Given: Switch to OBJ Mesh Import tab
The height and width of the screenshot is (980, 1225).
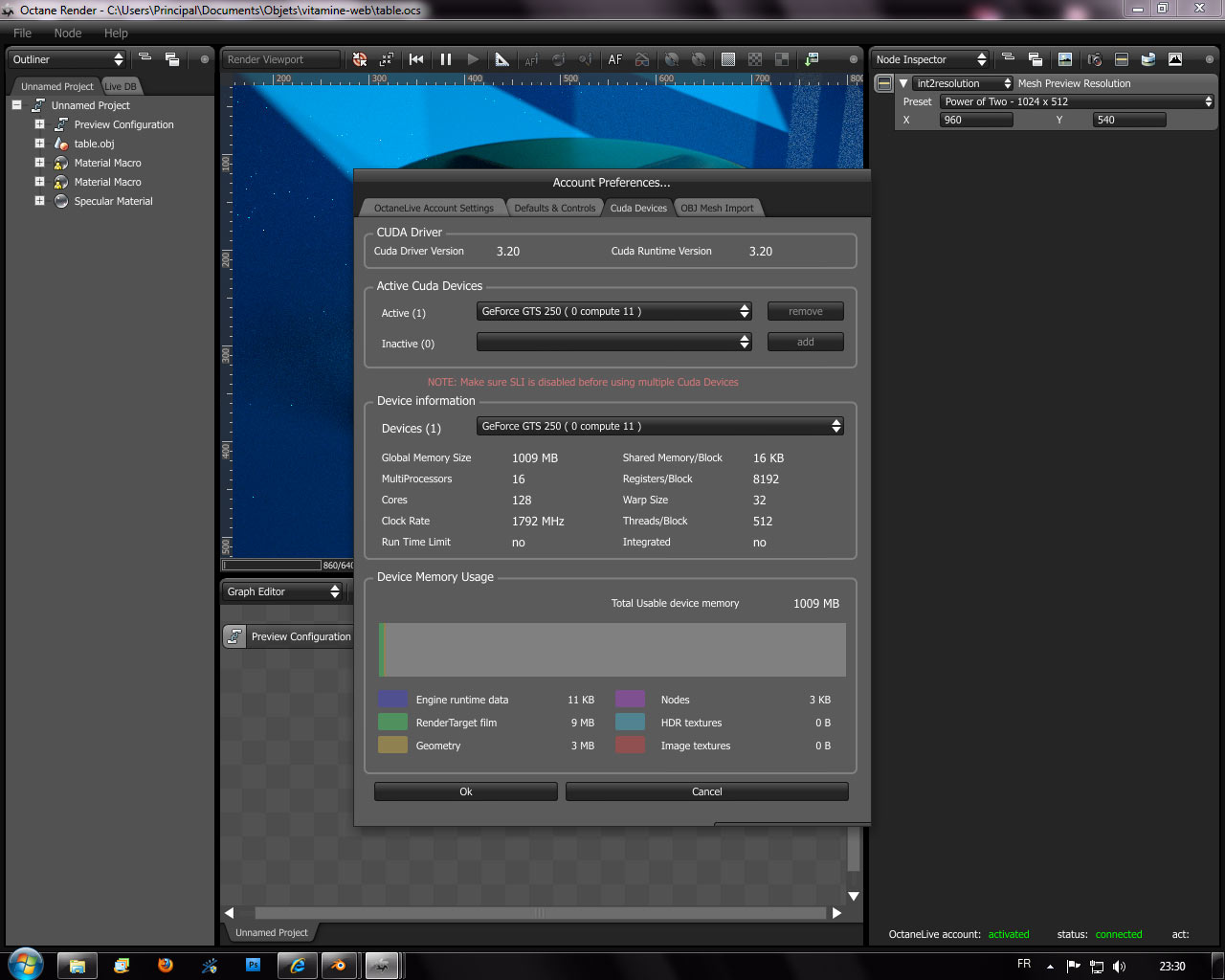Looking at the screenshot, I should tap(717, 208).
